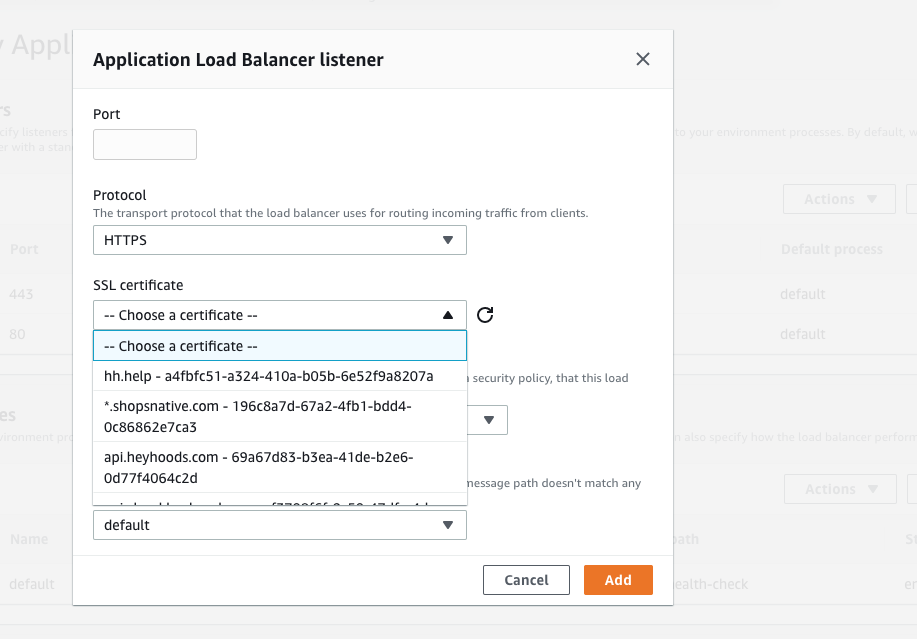This screenshot has width=917, height=639.
Task: Close the Application Load Balancer listener dialog
Action: point(643,59)
